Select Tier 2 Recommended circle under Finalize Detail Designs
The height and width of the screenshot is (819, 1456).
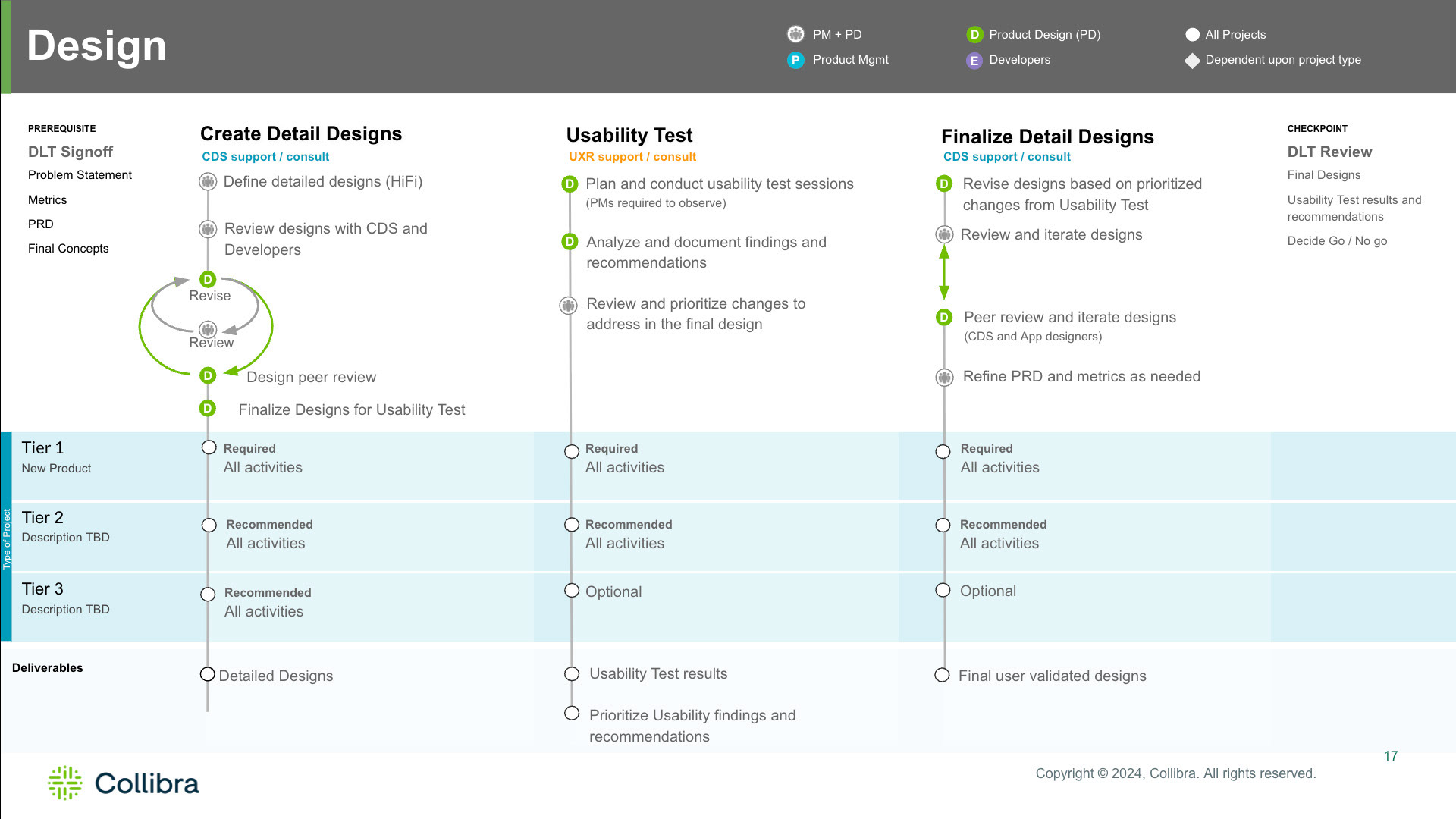tap(943, 525)
